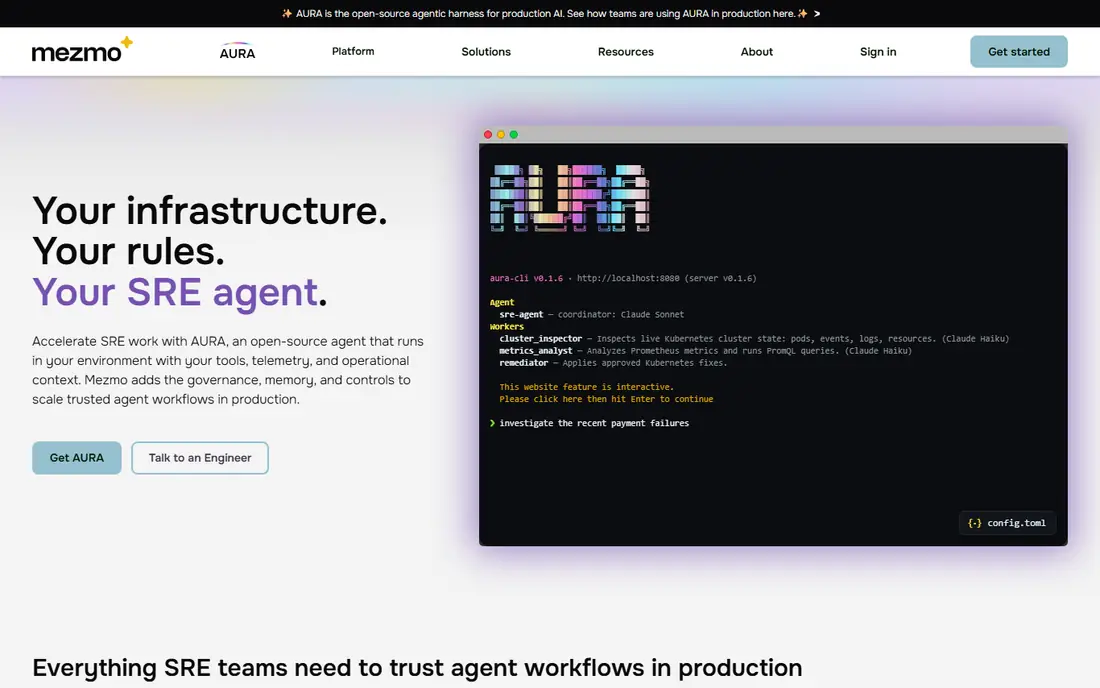Click the 'Please click here then hit Enter' text
This screenshot has width=1100, height=688.
[x=606, y=399]
